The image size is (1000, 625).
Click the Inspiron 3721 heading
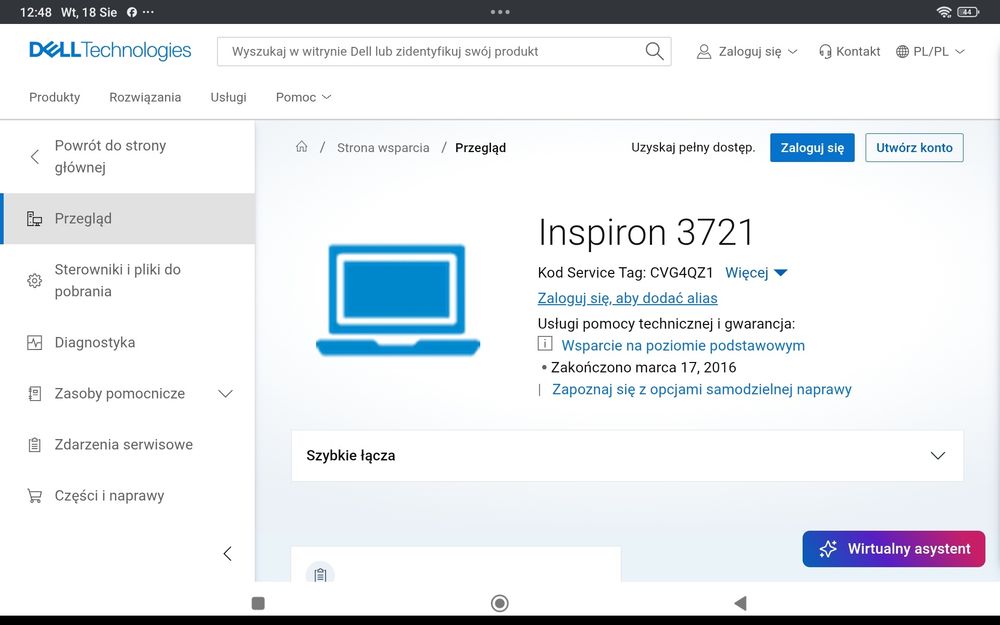click(x=646, y=232)
